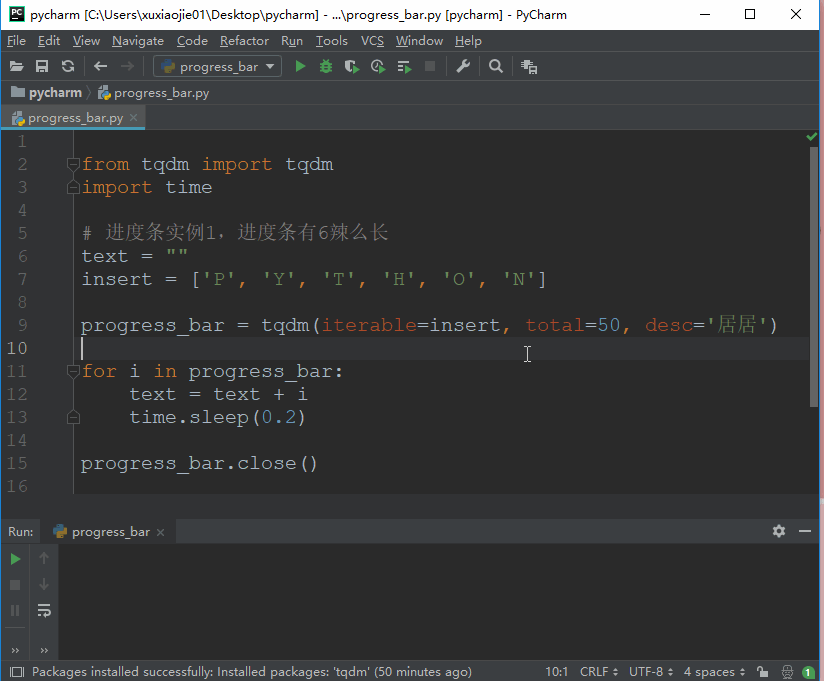Open Search Everywhere magnifier
Viewport: 824px width, 681px height.
[x=495, y=66]
